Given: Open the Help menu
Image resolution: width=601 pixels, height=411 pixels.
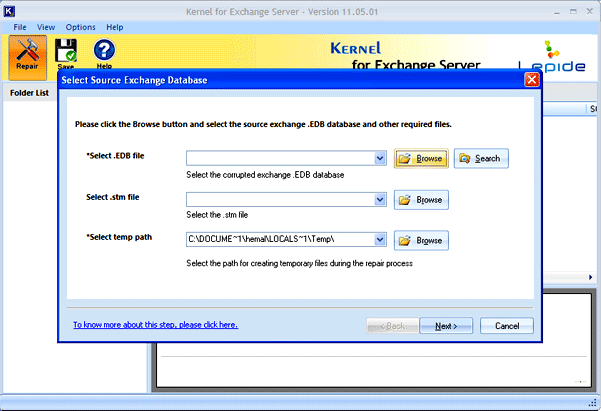Looking at the screenshot, I should 115,27.
